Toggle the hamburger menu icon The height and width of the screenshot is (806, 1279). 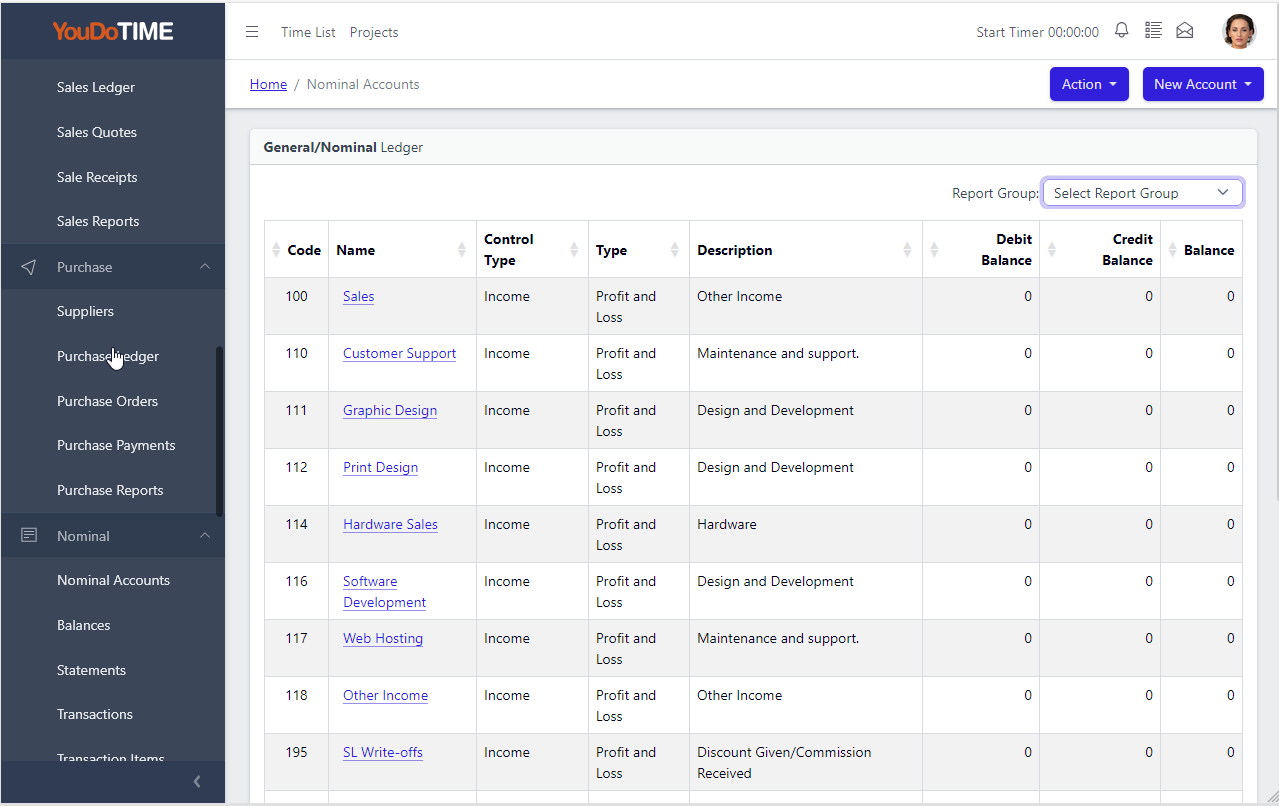coord(252,32)
